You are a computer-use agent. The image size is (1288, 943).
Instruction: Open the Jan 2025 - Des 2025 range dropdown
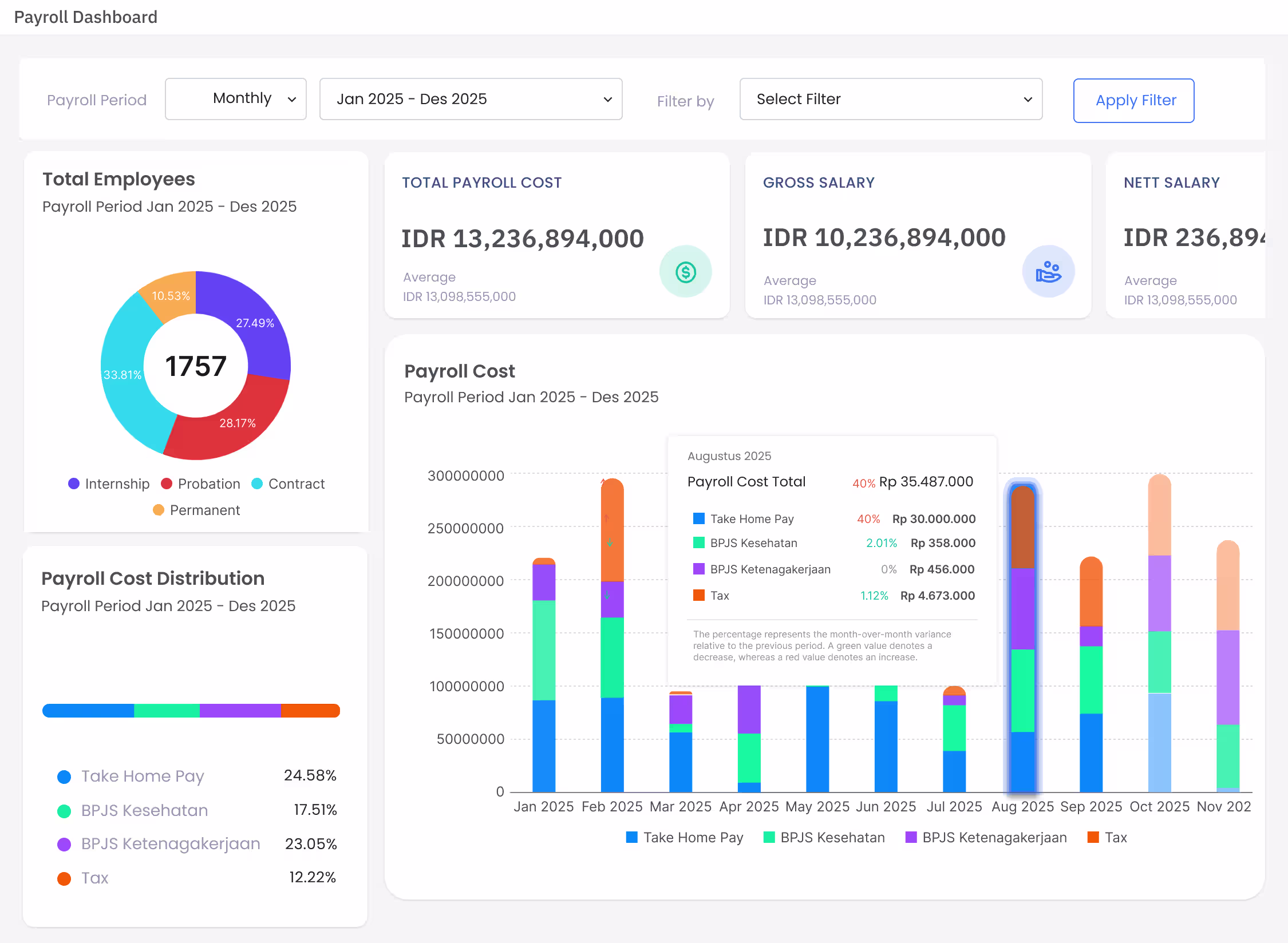(x=471, y=99)
